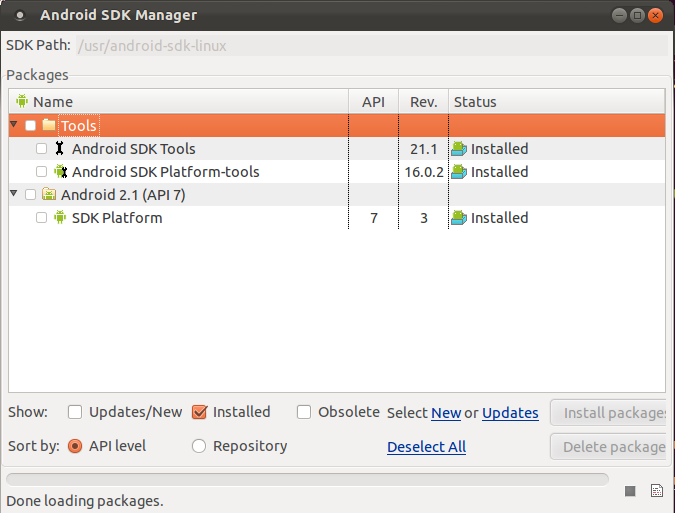Click the Android SDK Tools wrench icon

click(59, 148)
